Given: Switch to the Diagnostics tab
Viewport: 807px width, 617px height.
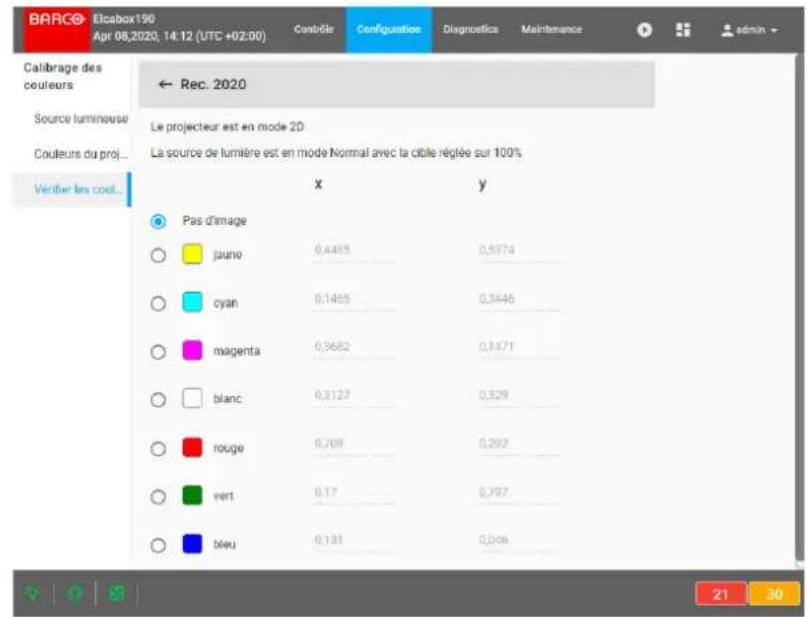Looking at the screenshot, I should click(x=470, y=29).
